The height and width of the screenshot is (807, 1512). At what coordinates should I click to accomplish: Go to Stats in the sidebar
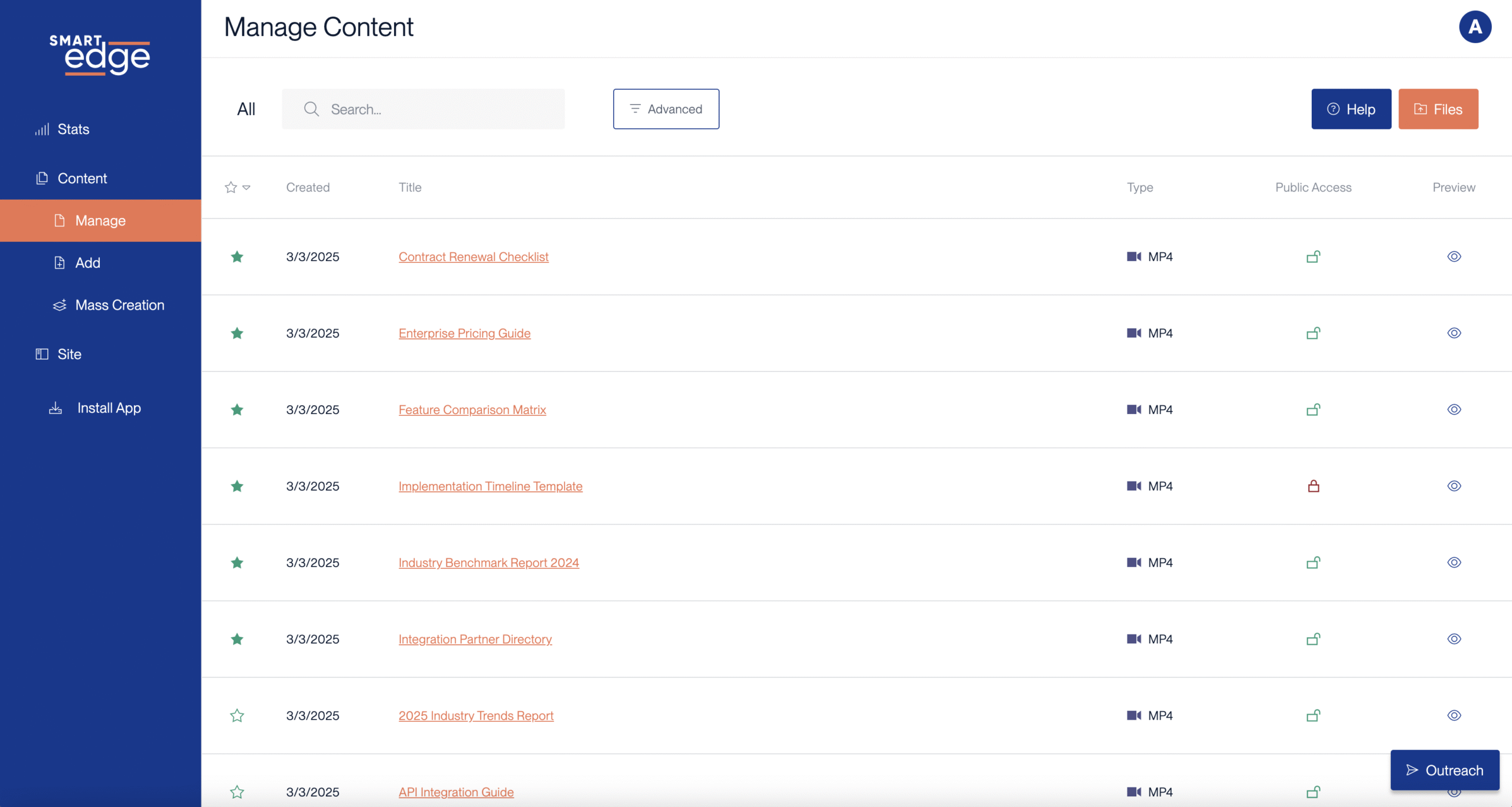tap(73, 129)
